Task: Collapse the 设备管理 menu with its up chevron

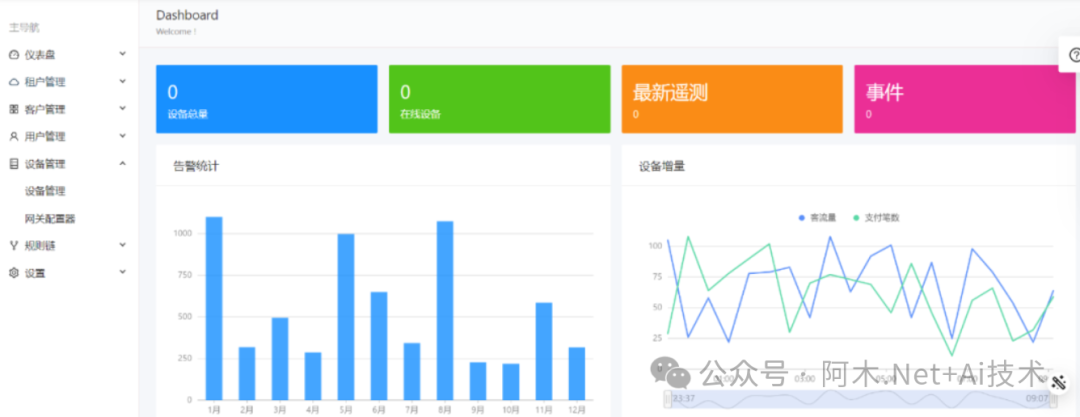Action: (x=123, y=163)
